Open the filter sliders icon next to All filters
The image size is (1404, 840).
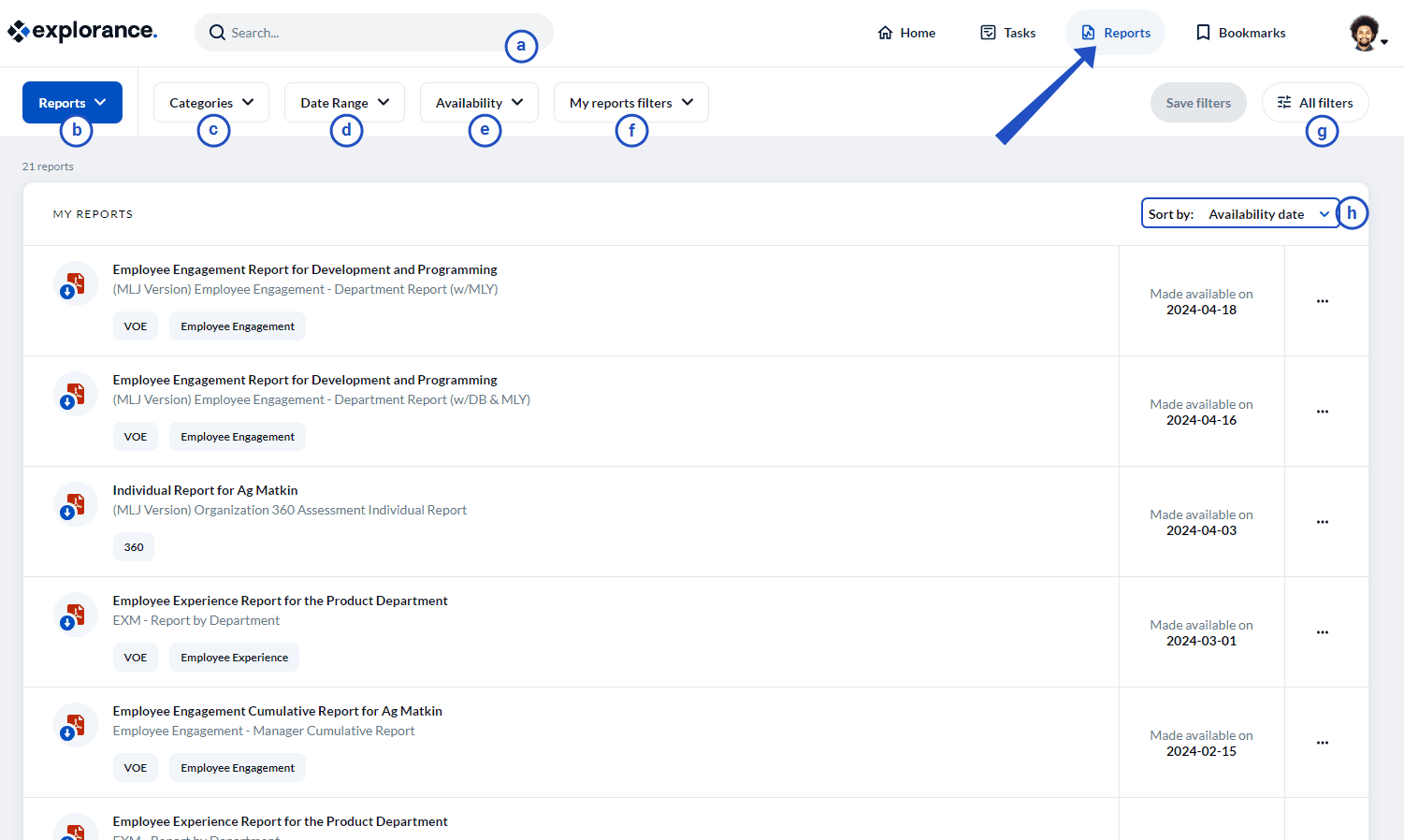(1285, 102)
